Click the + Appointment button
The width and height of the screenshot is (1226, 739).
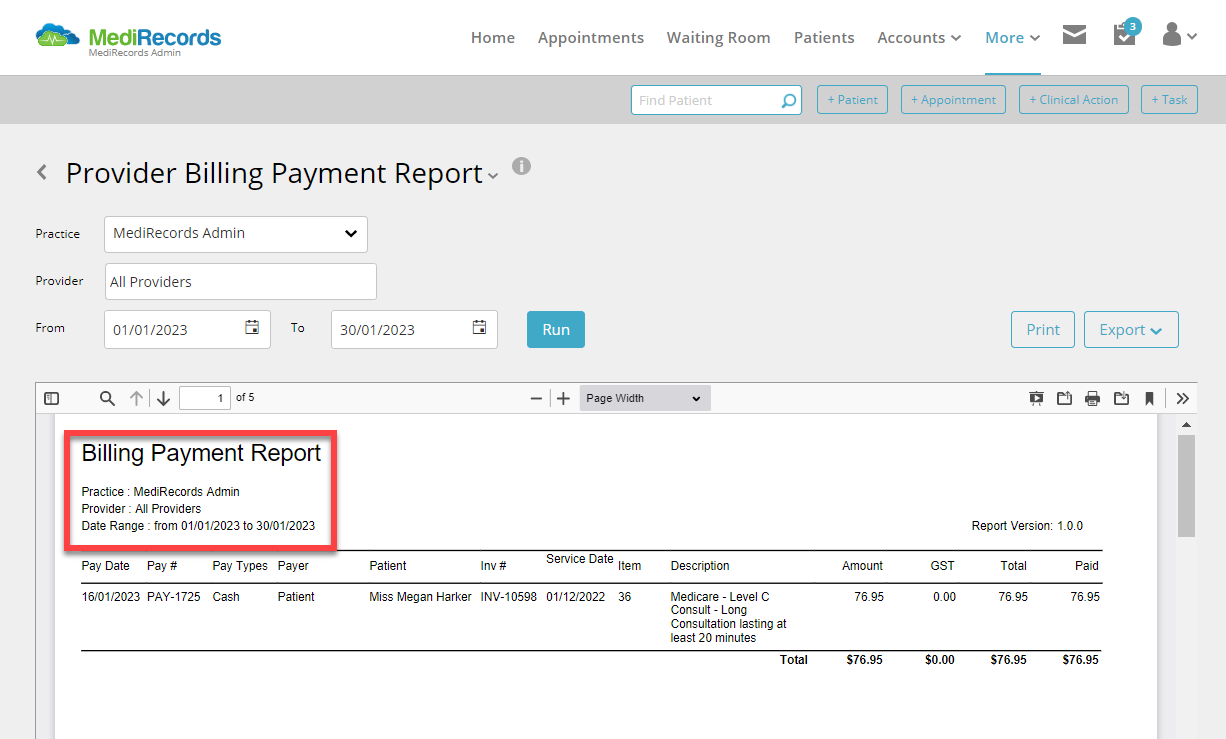953,100
